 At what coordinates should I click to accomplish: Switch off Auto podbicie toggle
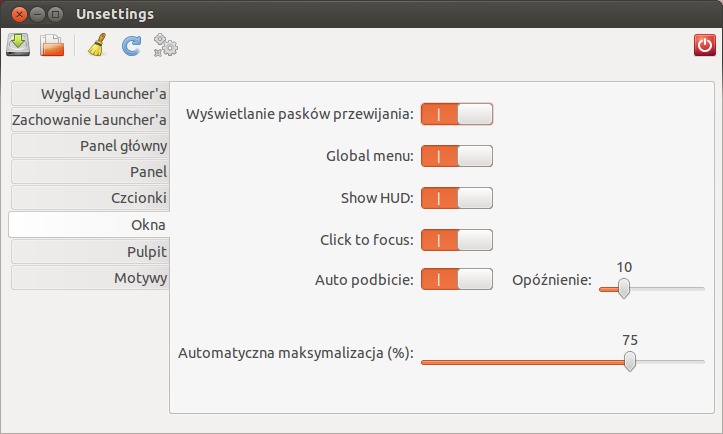click(457, 279)
